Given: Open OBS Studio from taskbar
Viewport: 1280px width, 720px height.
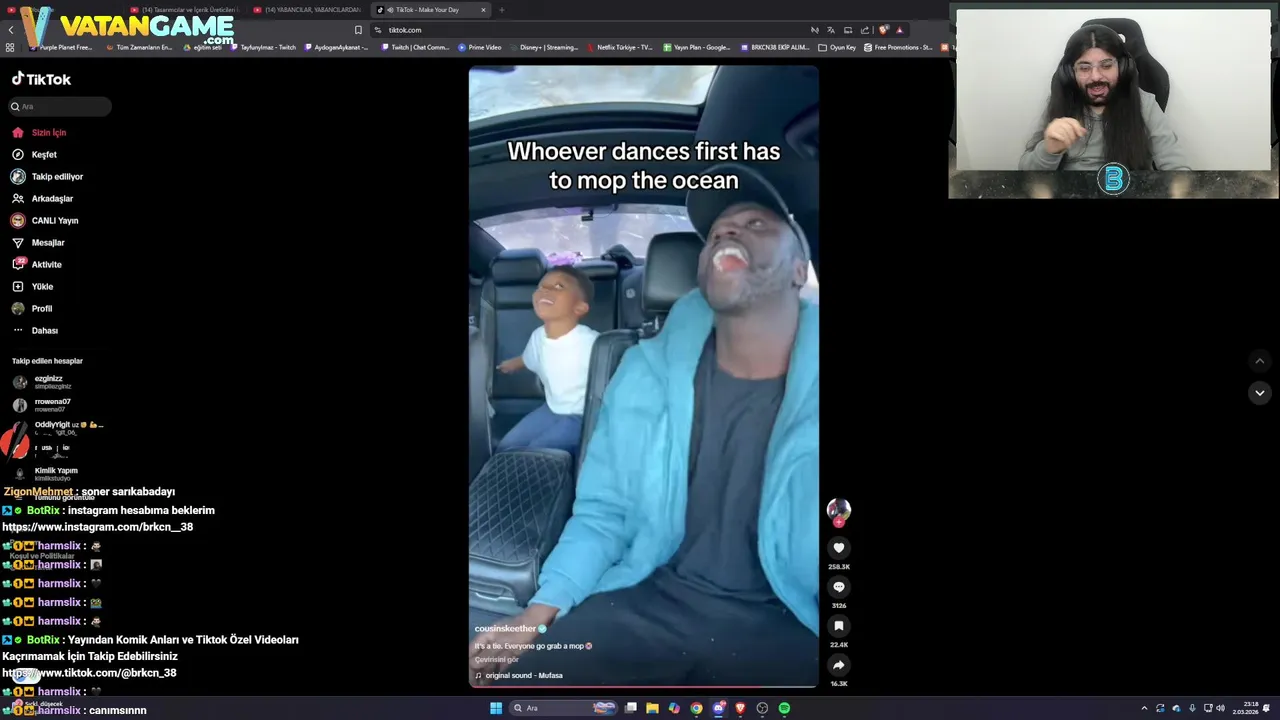Looking at the screenshot, I should [762, 708].
